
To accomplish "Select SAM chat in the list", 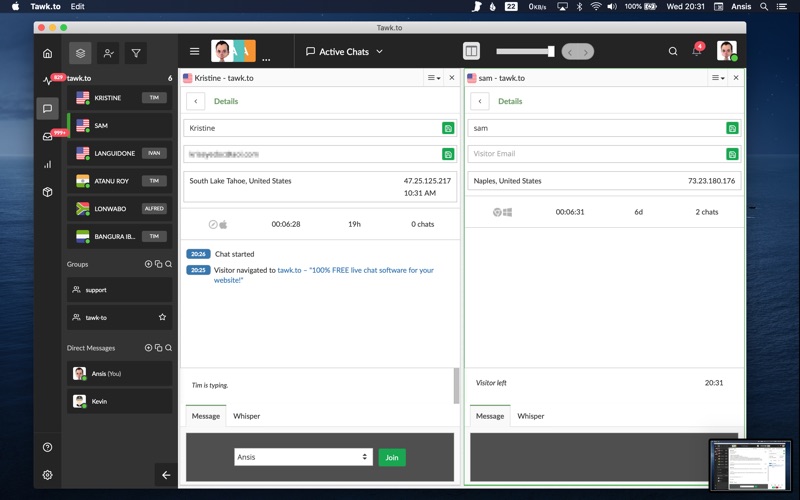I will [x=119, y=126].
